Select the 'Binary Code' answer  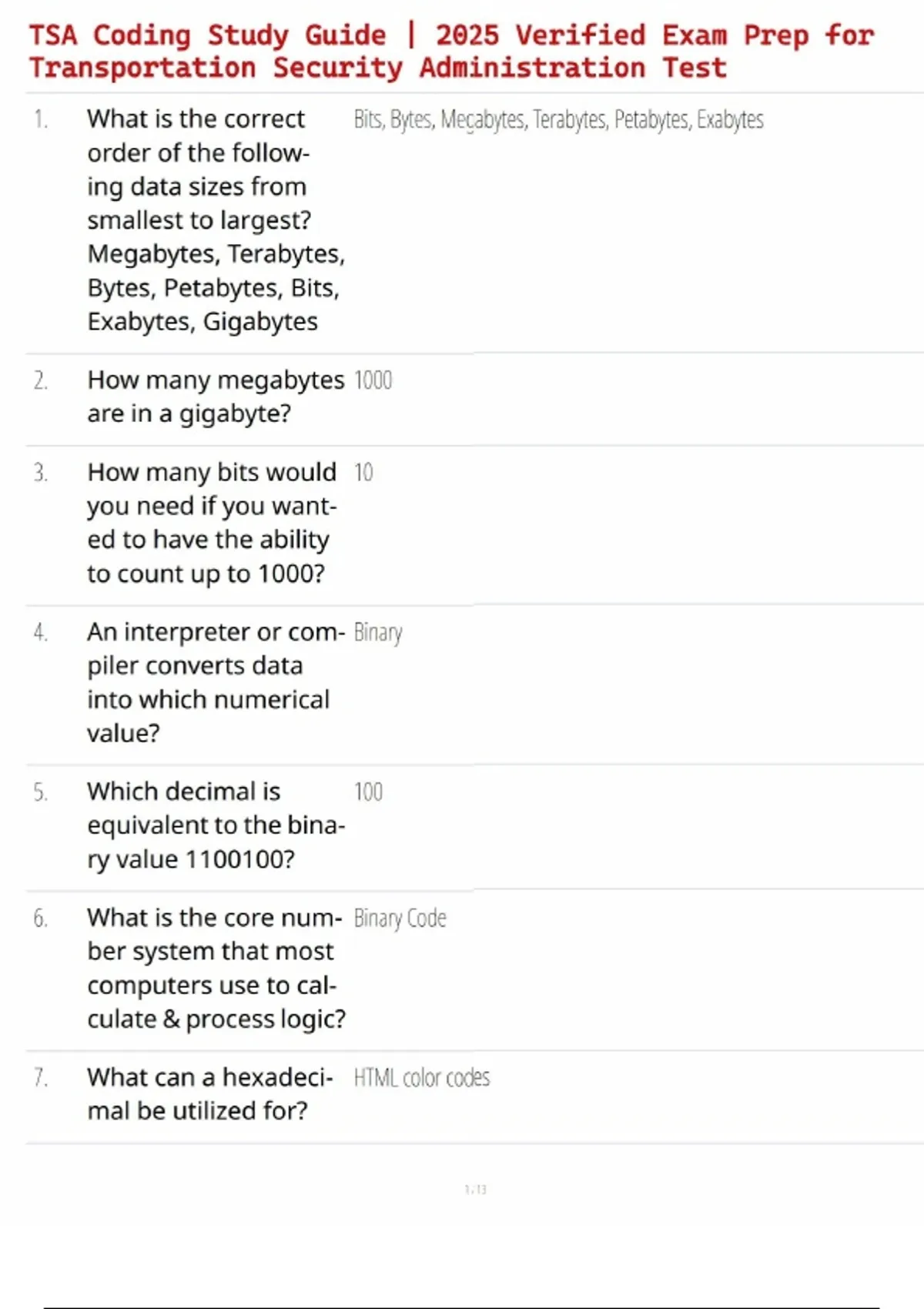tap(400, 919)
